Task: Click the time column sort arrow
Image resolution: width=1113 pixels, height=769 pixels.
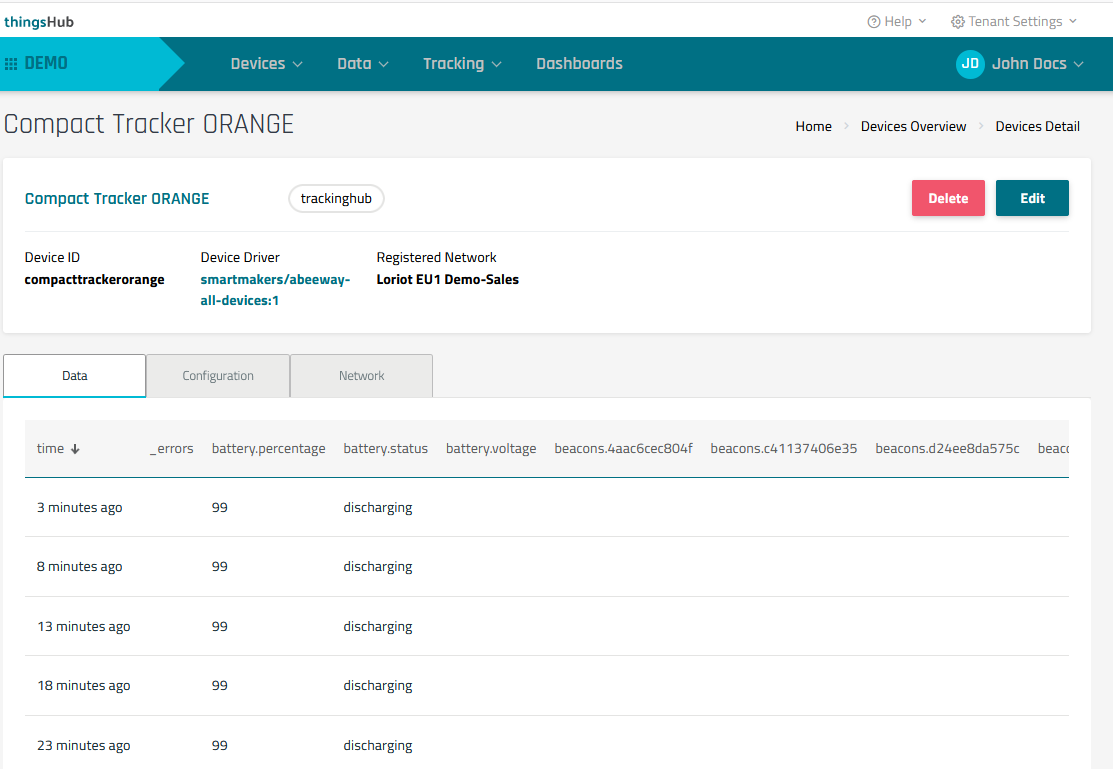Action: pyautogui.click(x=75, y=449)
